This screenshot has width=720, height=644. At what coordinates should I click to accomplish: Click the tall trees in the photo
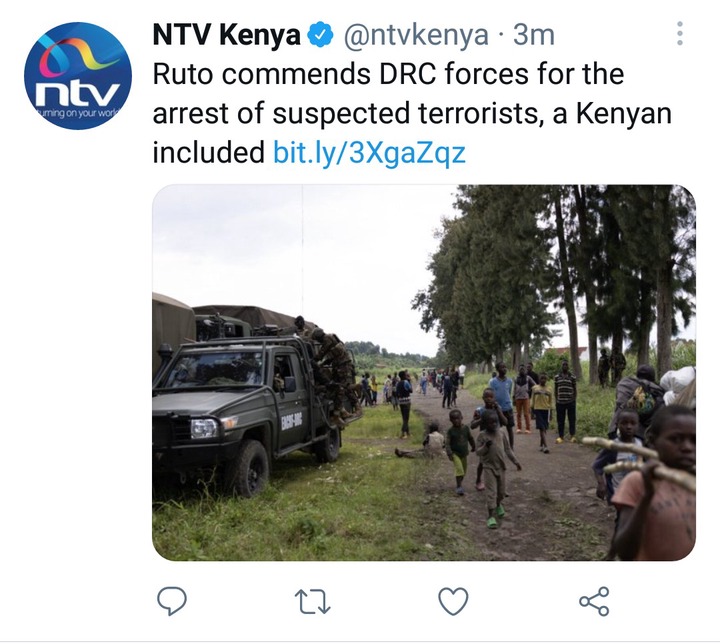point(556,276)
